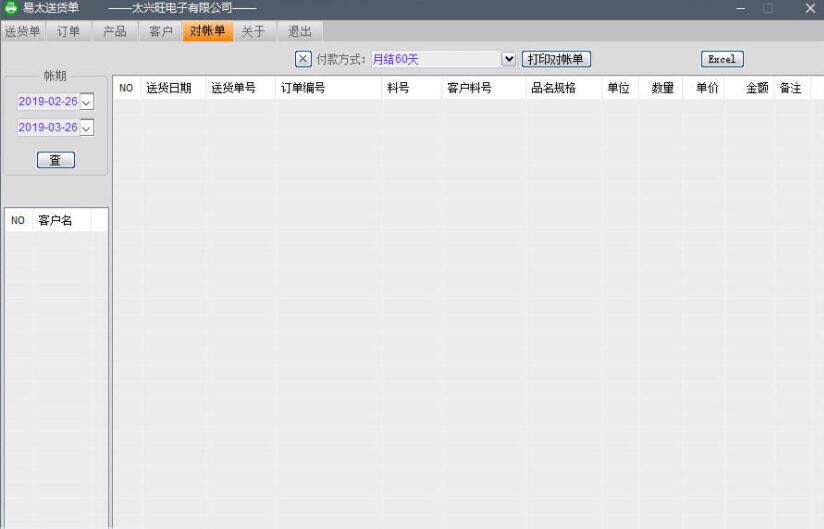
Task: Select the 对帐单 tab
Action: coord(208,32)
